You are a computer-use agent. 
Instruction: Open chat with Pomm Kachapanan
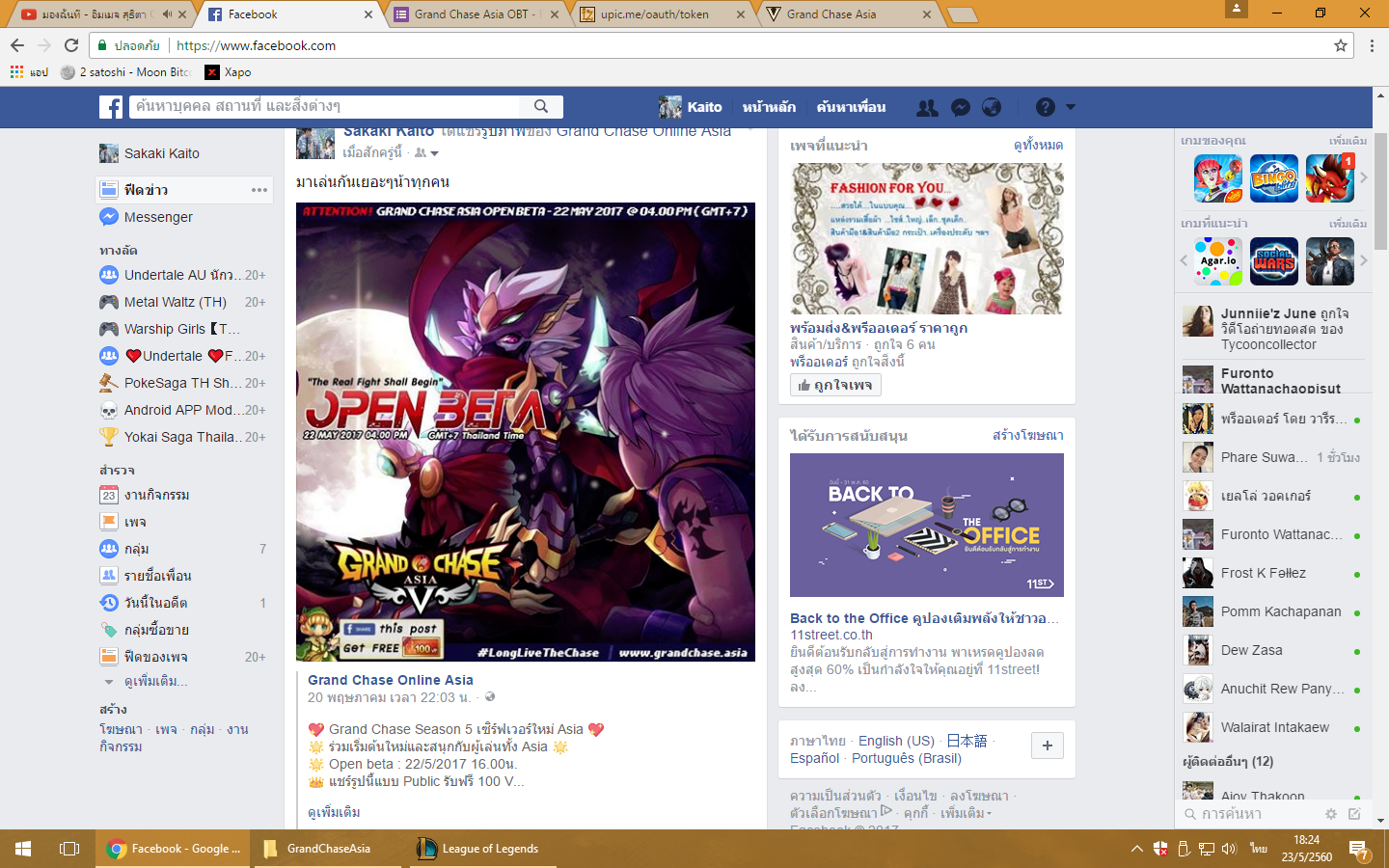point(1273,611)
